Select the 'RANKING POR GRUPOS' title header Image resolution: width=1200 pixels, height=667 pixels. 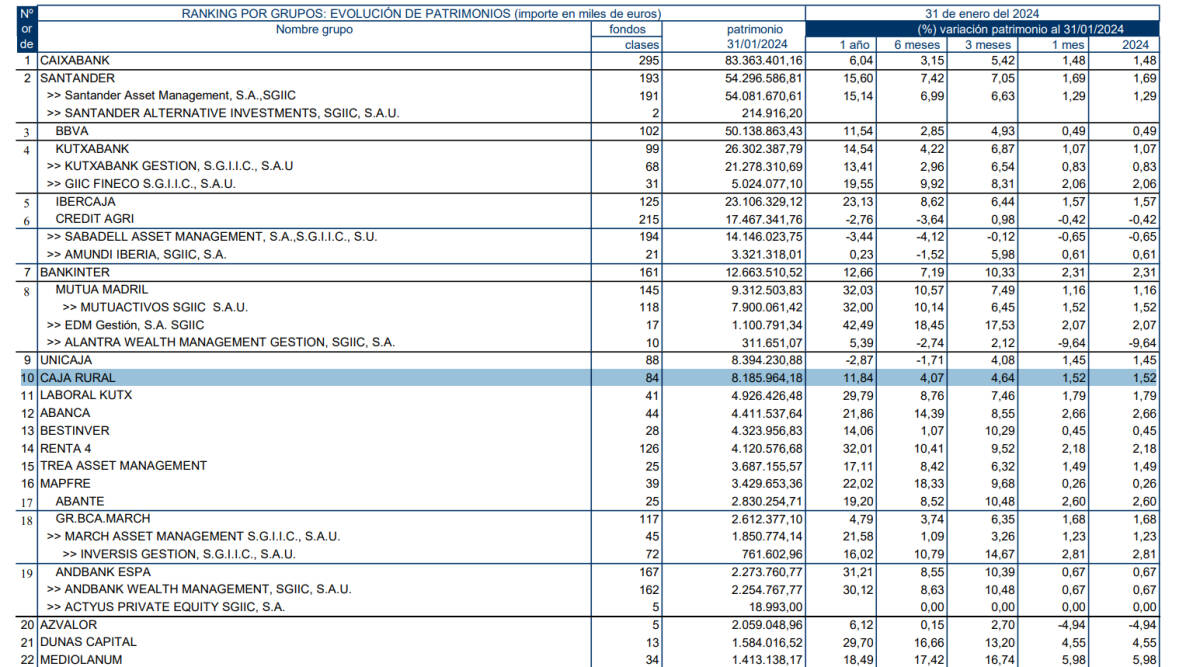pyautogui.click(x=421, y=13)
